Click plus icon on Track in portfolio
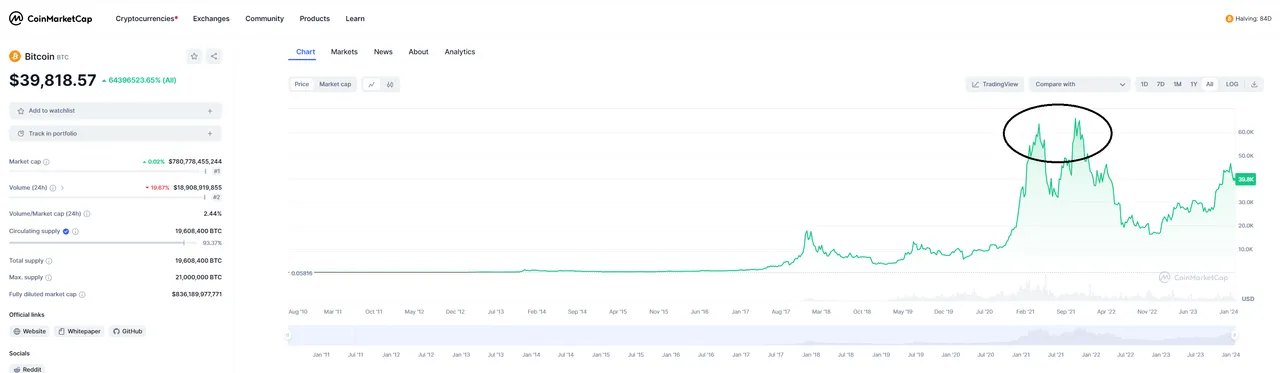This screenshot has width=1280, height=373. 209,133
